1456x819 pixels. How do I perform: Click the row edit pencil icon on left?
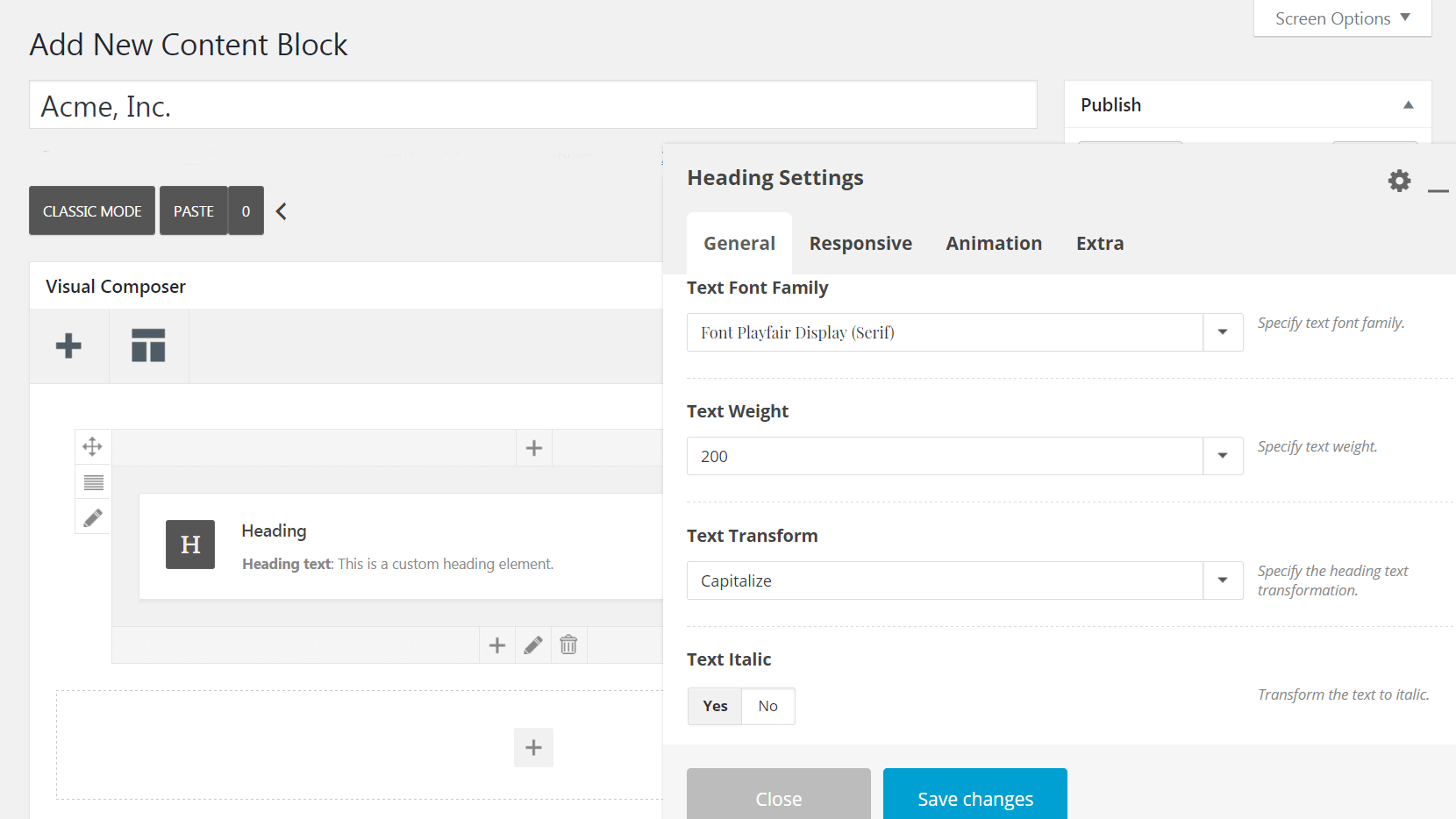tap(93, 517)
